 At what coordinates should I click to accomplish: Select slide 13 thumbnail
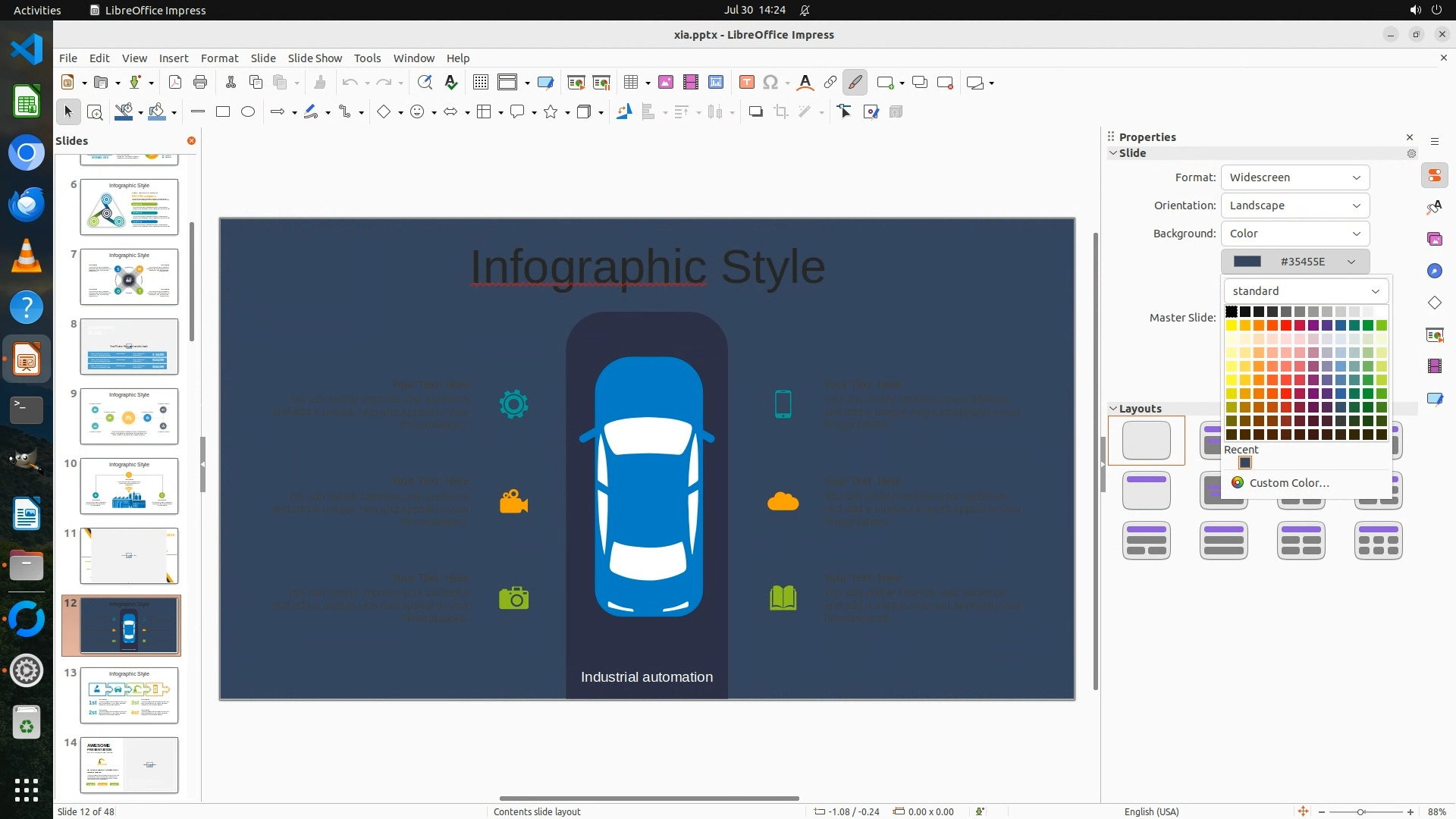[x=129, y=695]
